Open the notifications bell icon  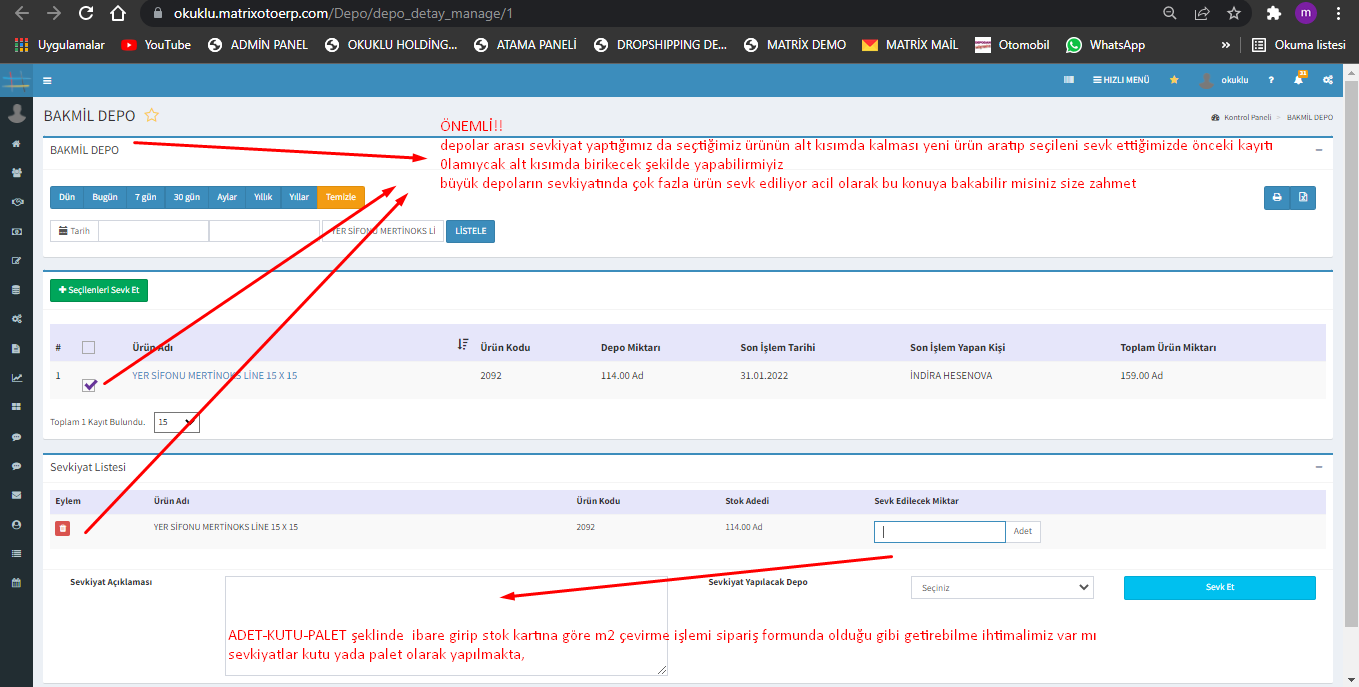pyautogui.click(x=1299, y=80)
